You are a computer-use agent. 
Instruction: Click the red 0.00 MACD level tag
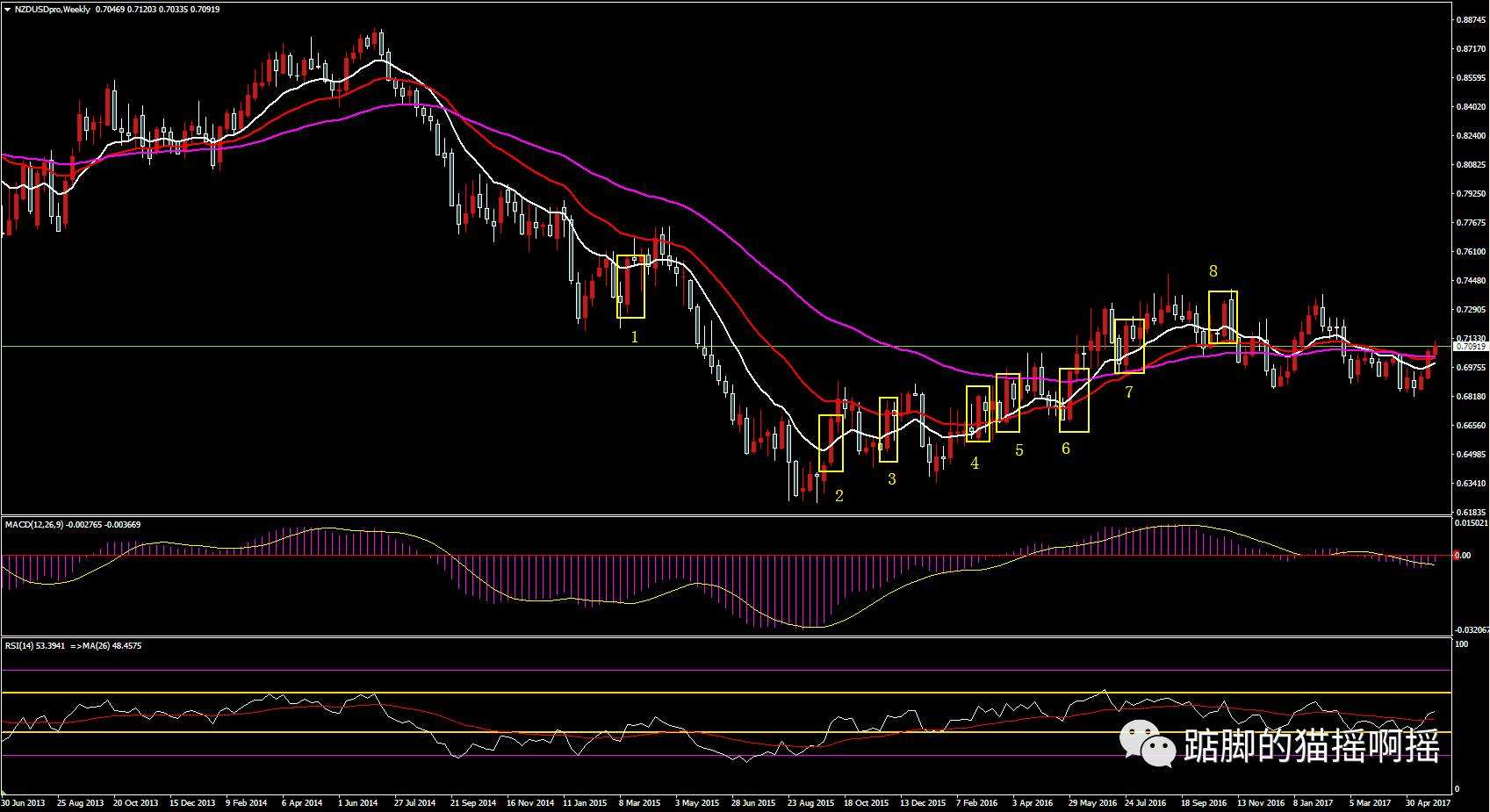point(1463,555)
